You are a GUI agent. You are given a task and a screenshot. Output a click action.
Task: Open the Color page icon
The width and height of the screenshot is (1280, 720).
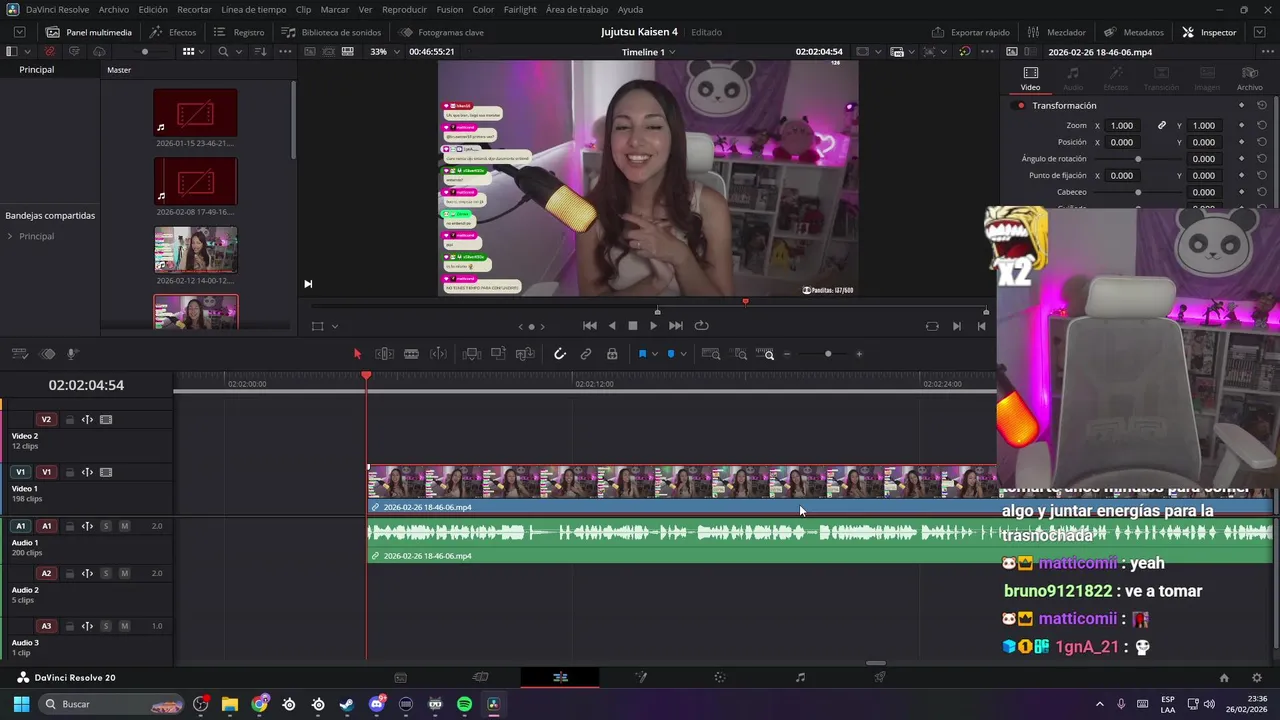point(720,678)
